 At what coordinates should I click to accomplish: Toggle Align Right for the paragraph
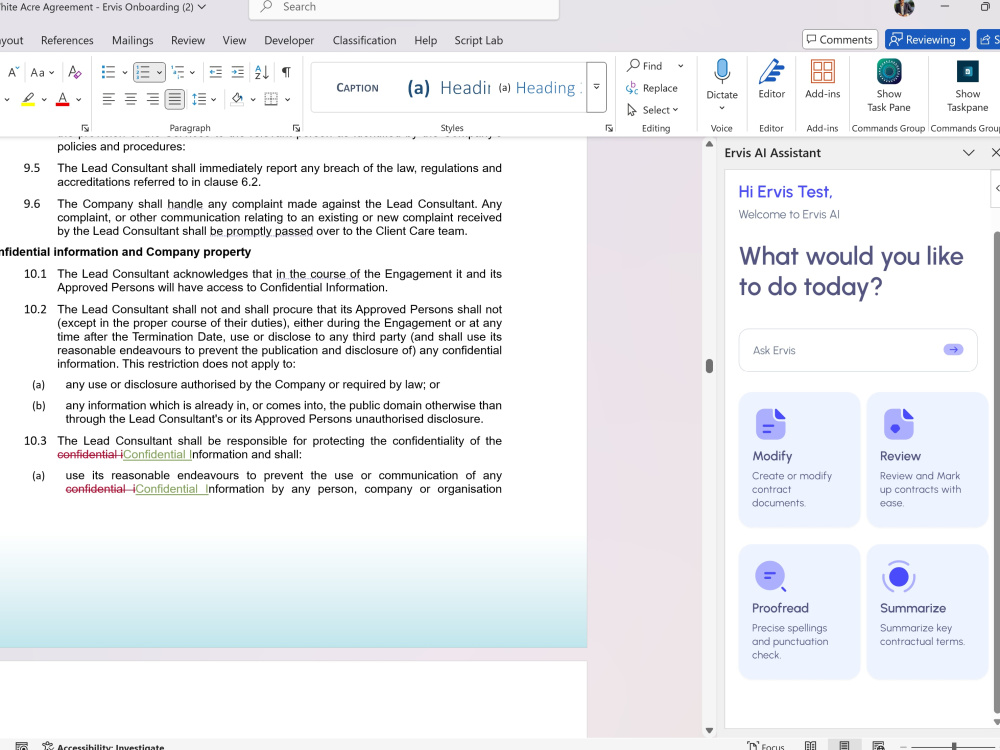coord(152,99)
